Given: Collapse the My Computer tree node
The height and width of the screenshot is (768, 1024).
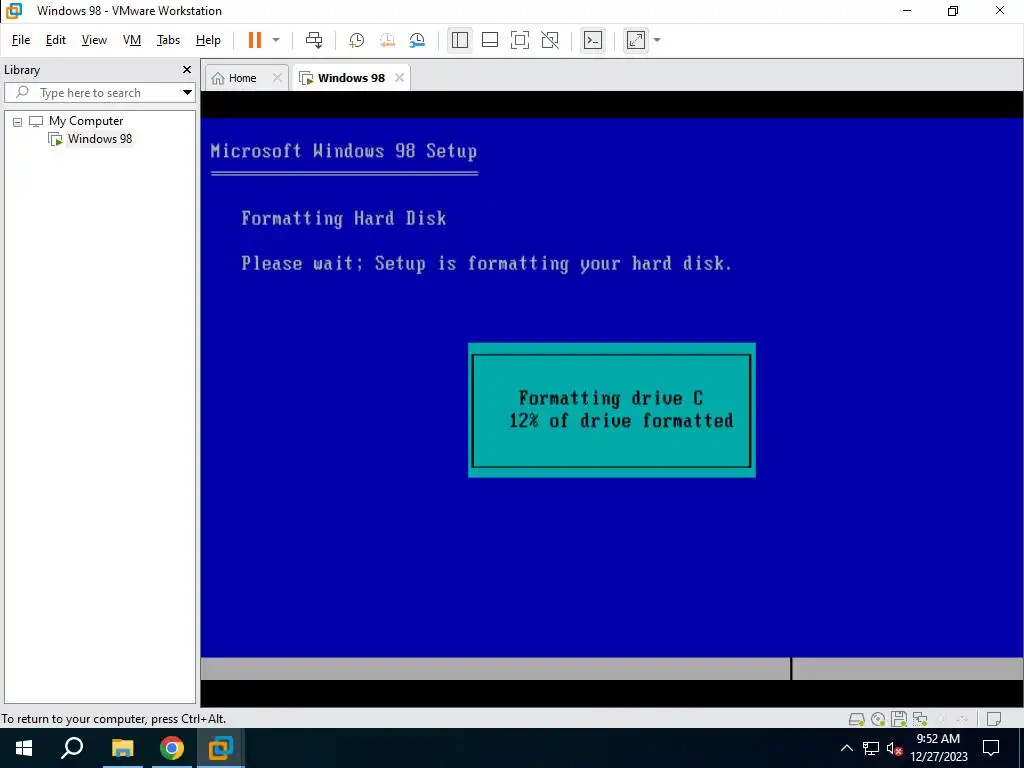Looking at the screenshot, I should tap(18, 121).
